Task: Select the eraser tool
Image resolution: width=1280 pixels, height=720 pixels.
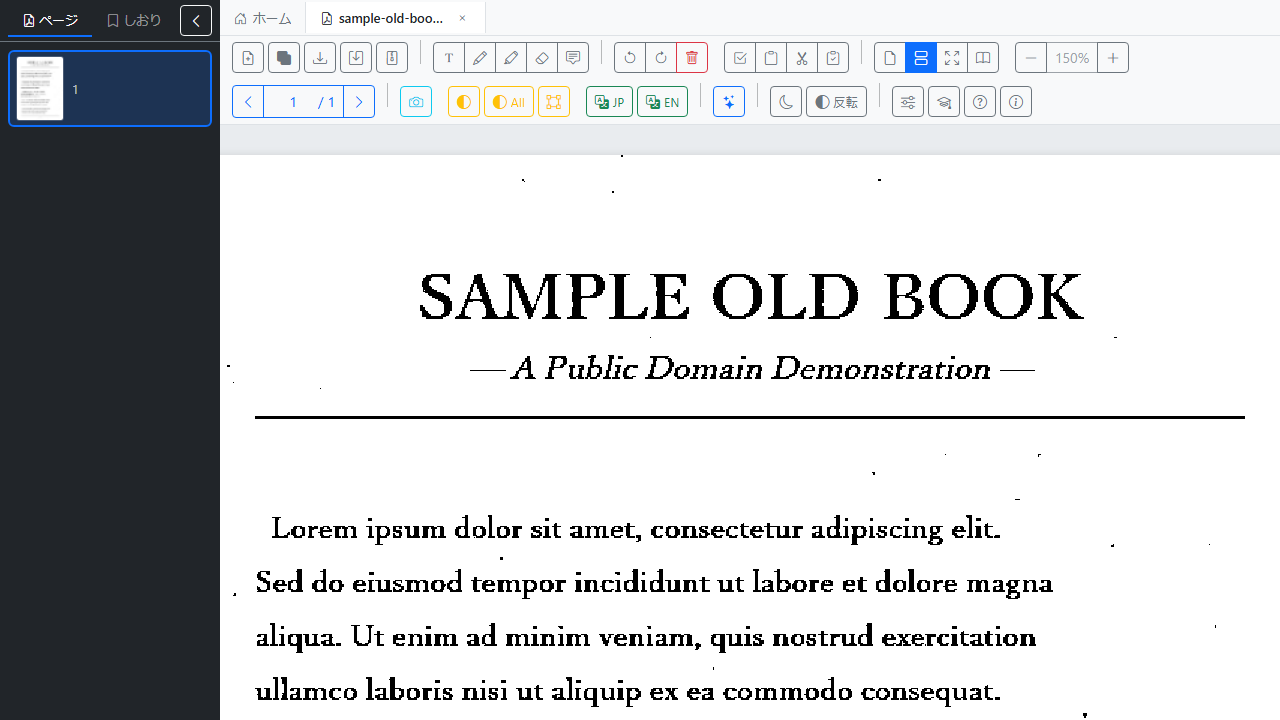Action: [542, 58]
